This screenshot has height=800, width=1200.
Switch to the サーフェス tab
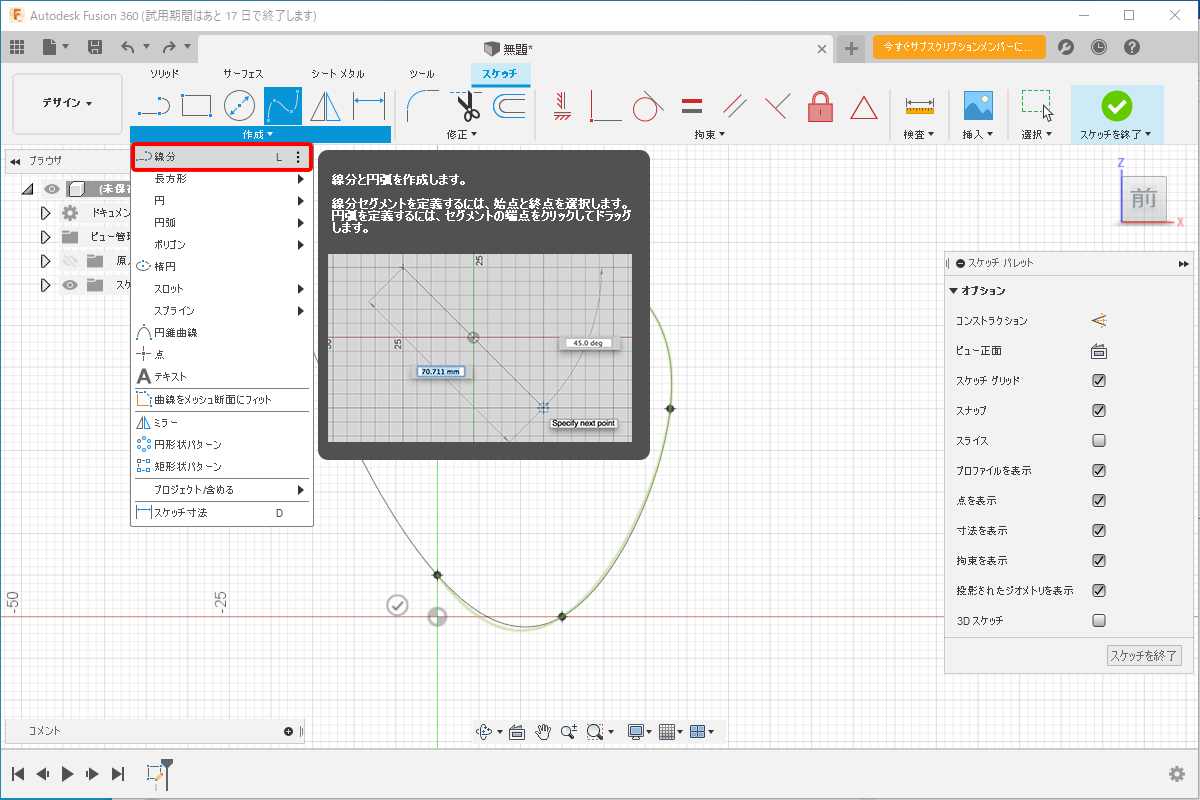(243, 74)
